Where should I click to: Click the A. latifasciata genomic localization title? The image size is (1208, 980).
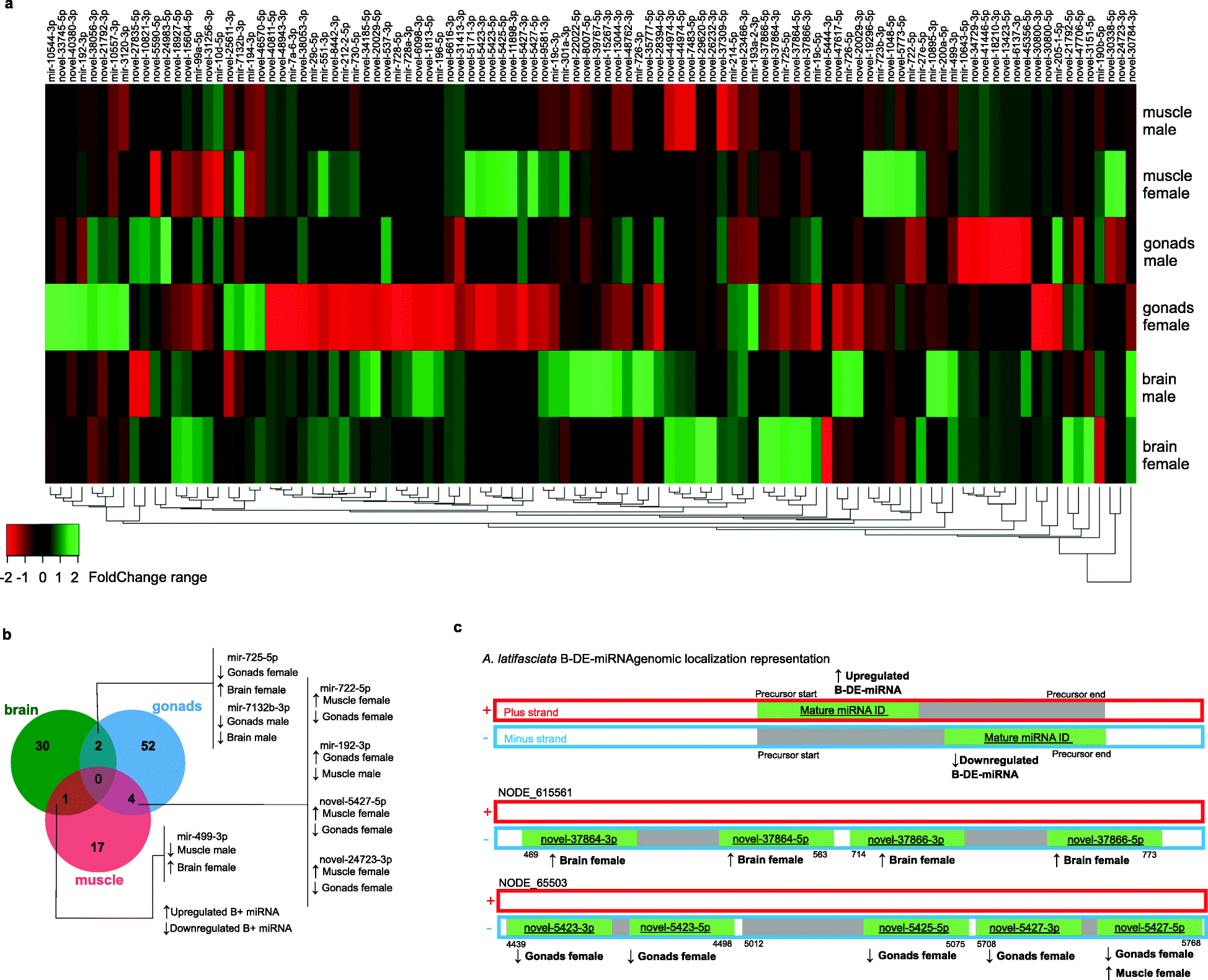click(x=656, y=659)
